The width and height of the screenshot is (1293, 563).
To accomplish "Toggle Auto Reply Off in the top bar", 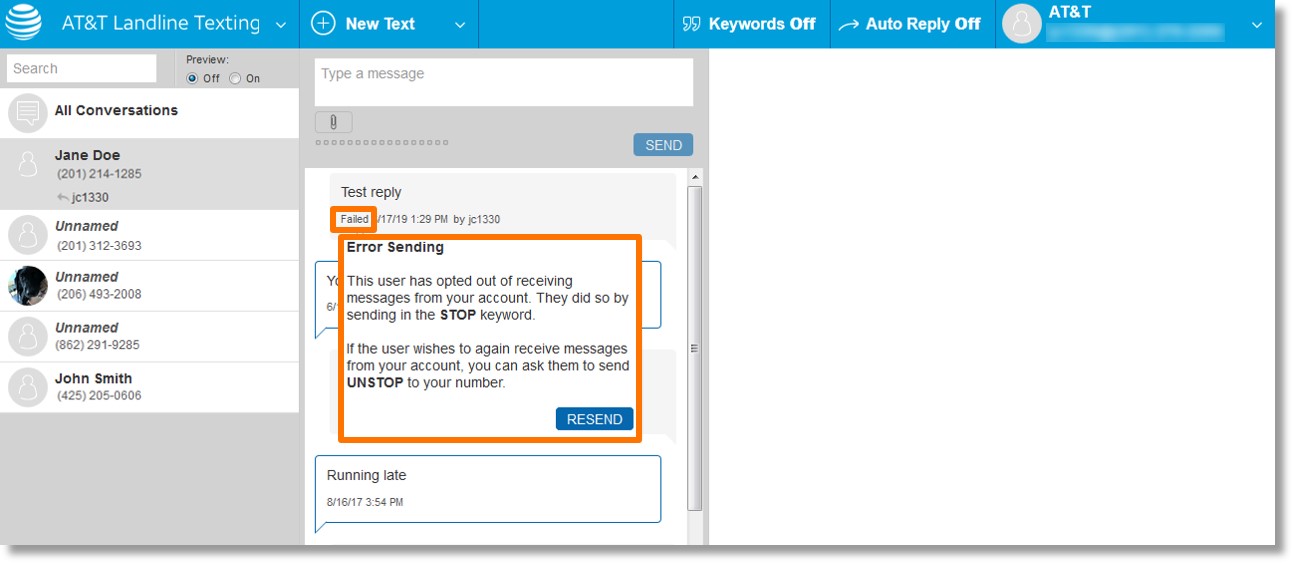I will [909, 24].
